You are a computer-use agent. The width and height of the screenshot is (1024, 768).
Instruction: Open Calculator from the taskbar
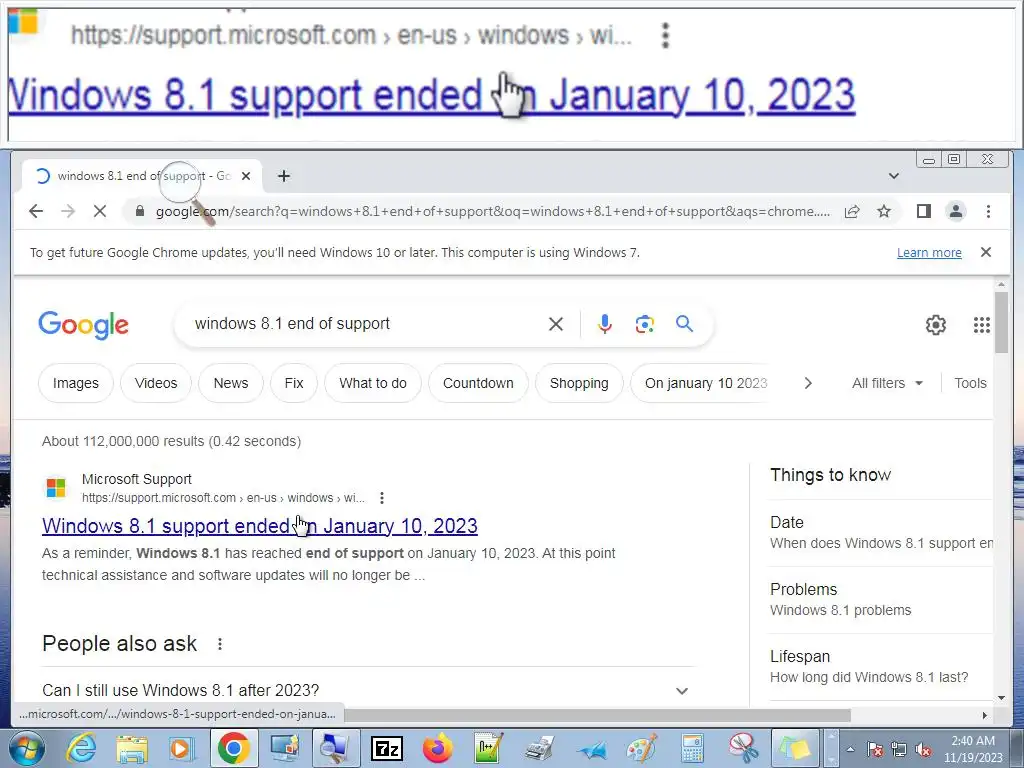coord(693,748)
